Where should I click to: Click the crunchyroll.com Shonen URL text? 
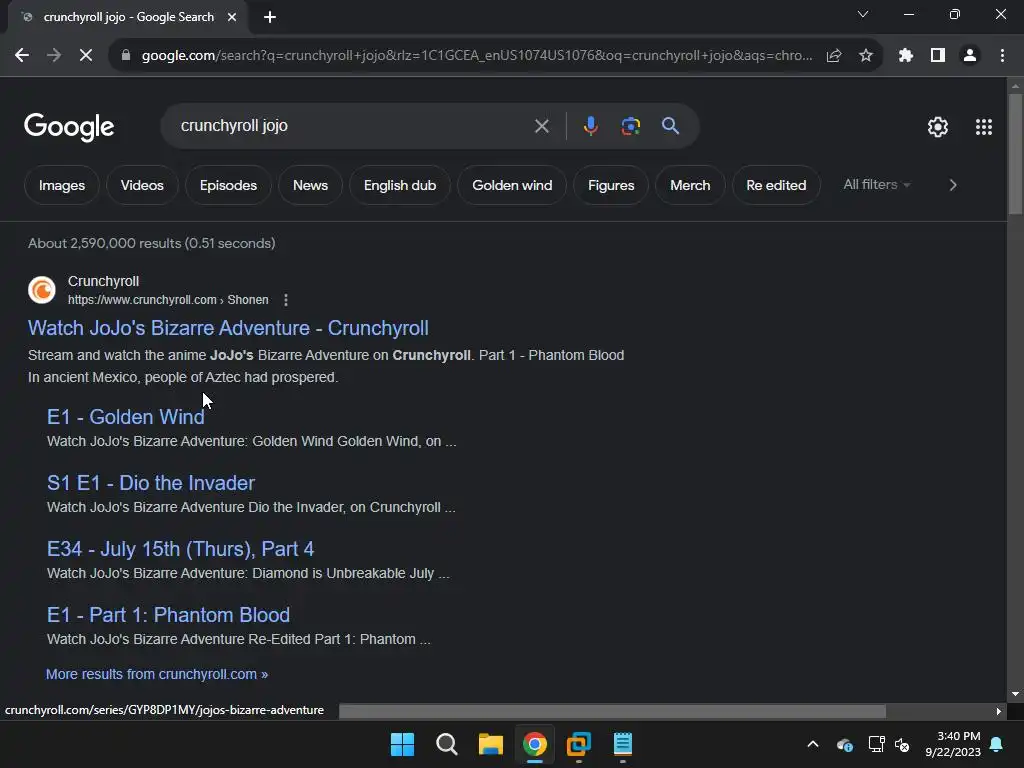pyautogui.click(x=168, y=300)
